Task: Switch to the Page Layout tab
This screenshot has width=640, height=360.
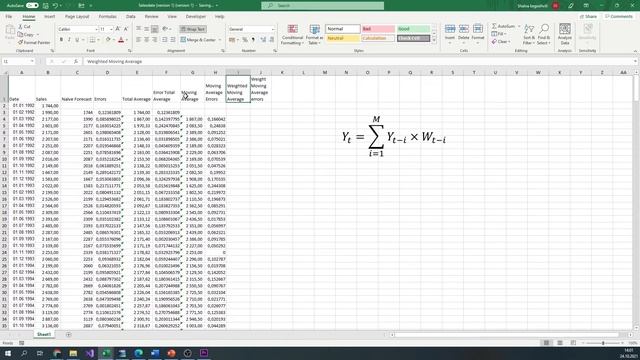Action: pyautogui.click(x=77, y=17)
